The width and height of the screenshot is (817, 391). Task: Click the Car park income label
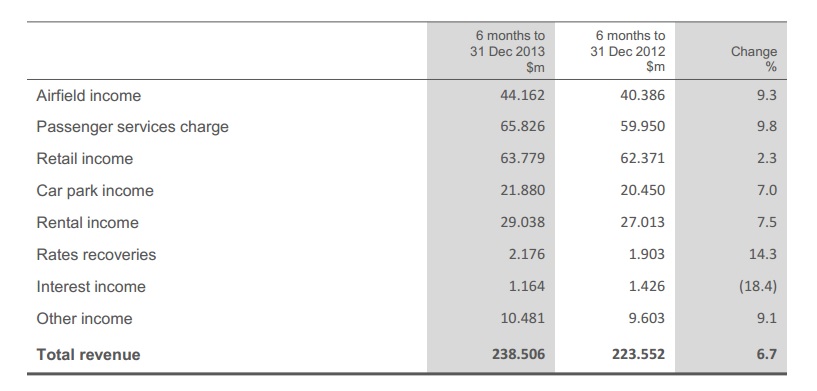pos(95,191)
